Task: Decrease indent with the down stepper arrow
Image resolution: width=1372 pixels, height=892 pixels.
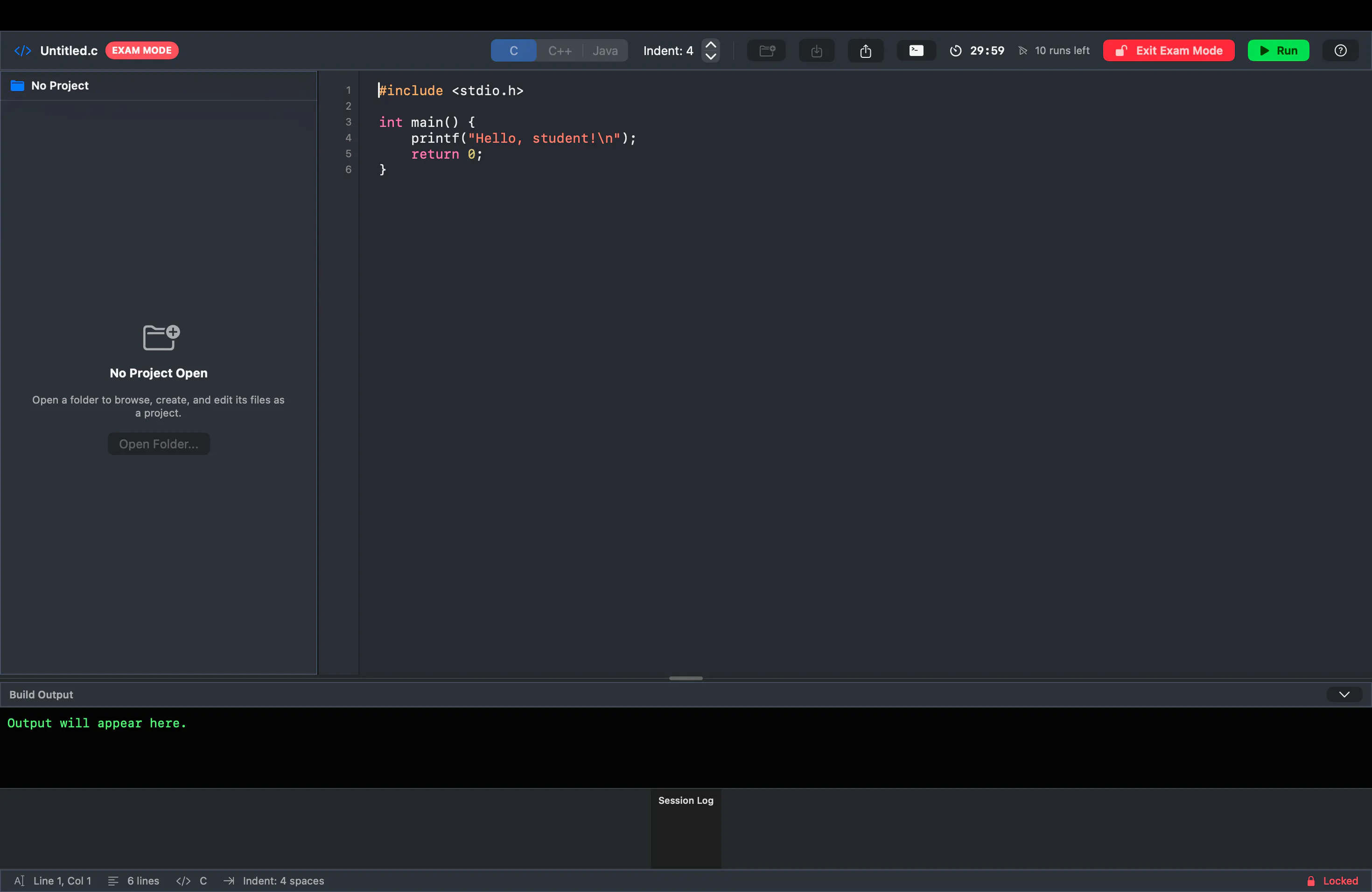Action: [x=710, y=56]
